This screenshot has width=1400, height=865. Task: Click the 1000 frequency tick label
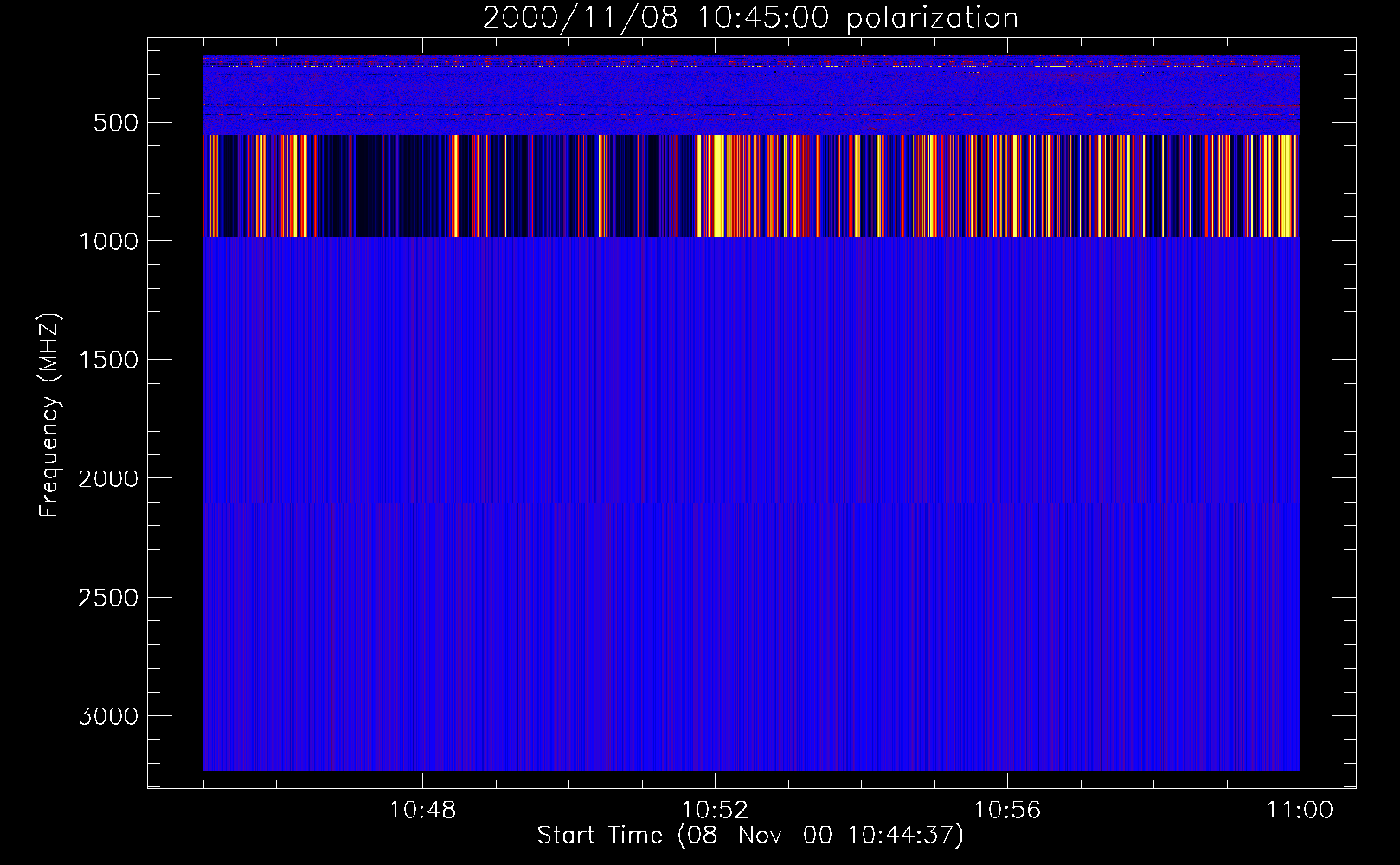click(x=108, y=241)
